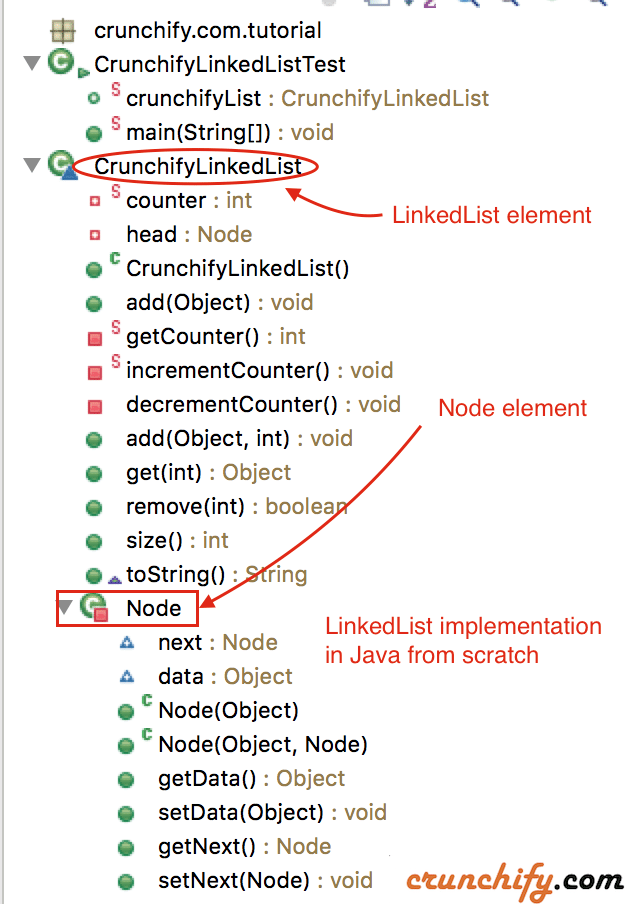The width and height of the screenshot is (628, 904).
Task: Click the static field icon beside crunchifyList
Action: 94,98
